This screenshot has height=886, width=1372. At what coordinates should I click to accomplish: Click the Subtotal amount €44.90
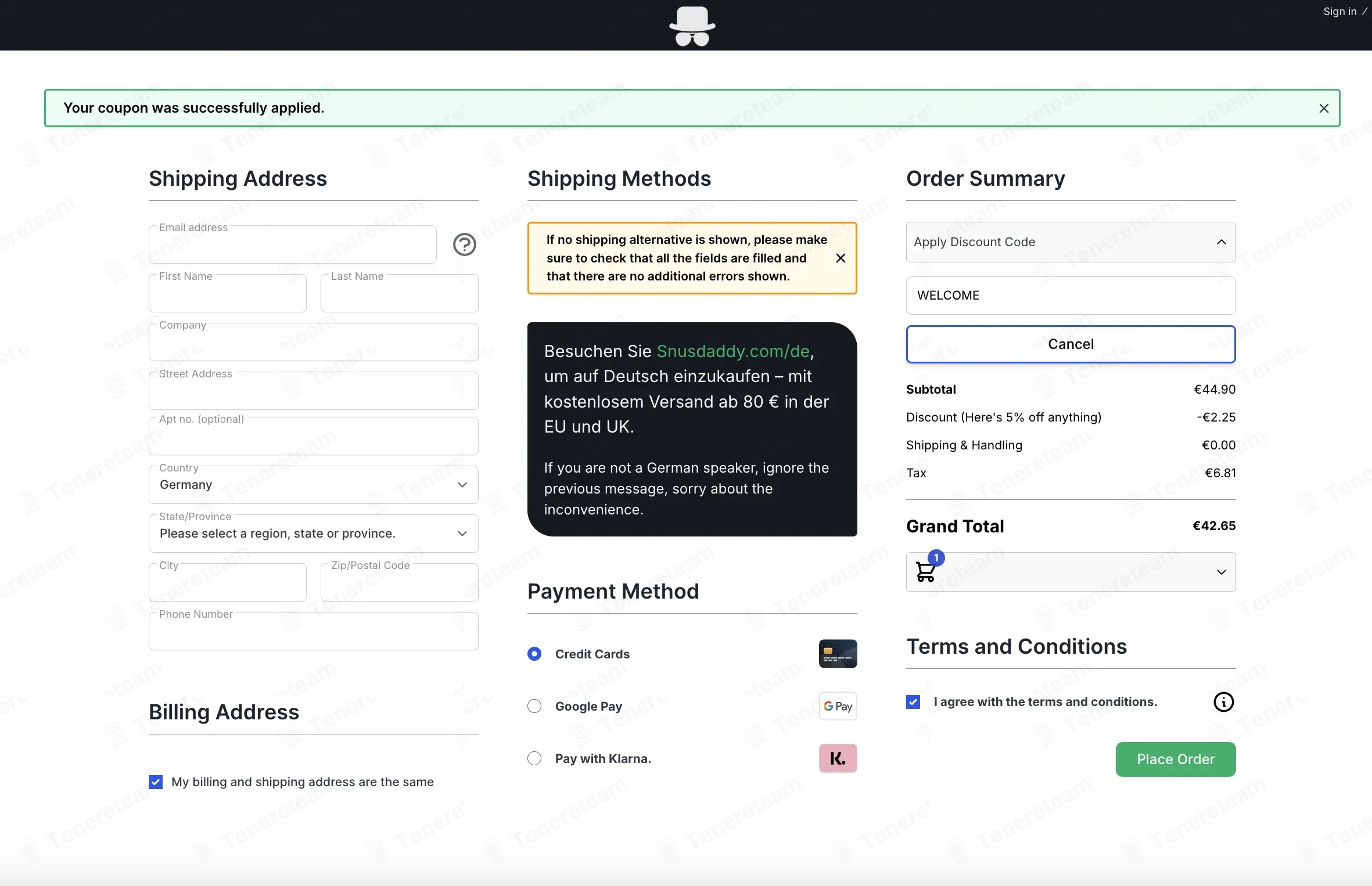pyautogui.click(x=1215, y=390)
